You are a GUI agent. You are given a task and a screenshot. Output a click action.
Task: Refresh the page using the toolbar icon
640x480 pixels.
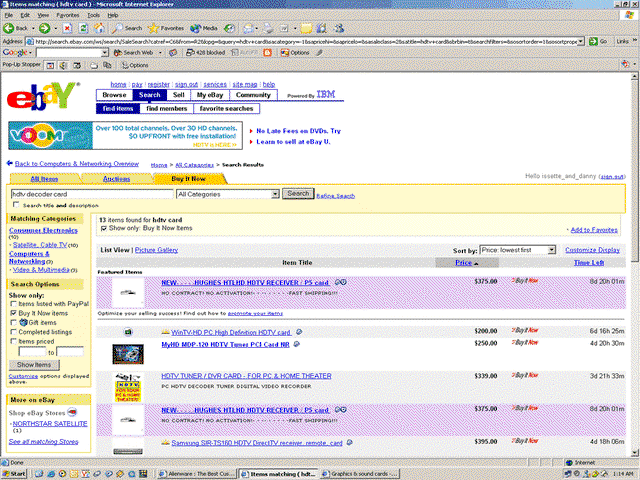(x=83, y=28)
